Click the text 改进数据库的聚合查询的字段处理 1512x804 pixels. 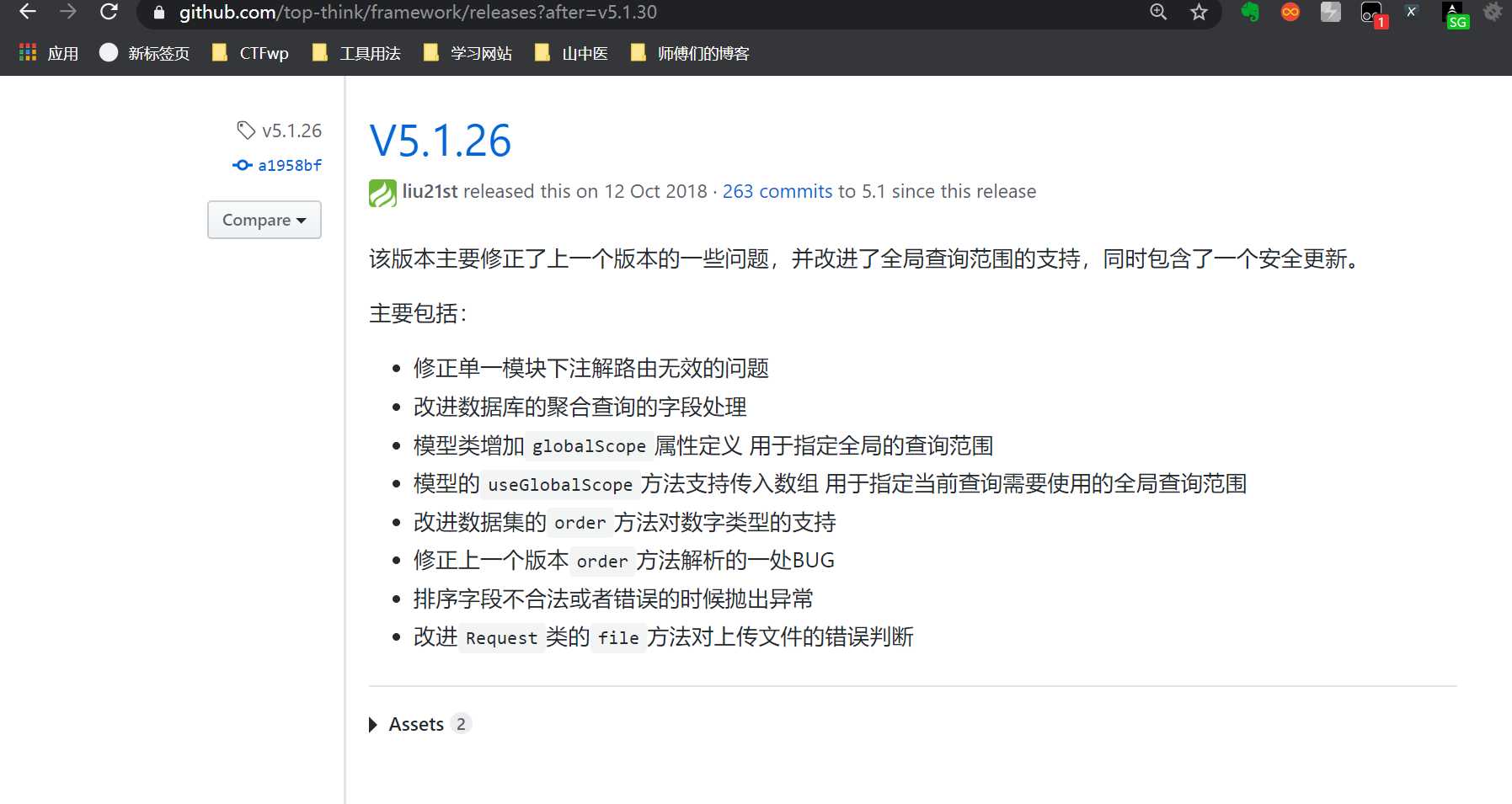[580, 407]
